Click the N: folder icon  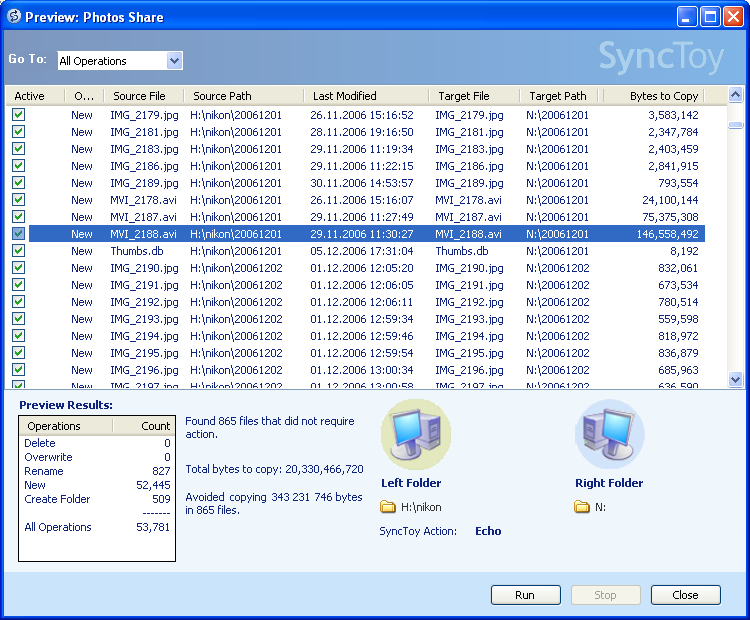tap(582, 507)
